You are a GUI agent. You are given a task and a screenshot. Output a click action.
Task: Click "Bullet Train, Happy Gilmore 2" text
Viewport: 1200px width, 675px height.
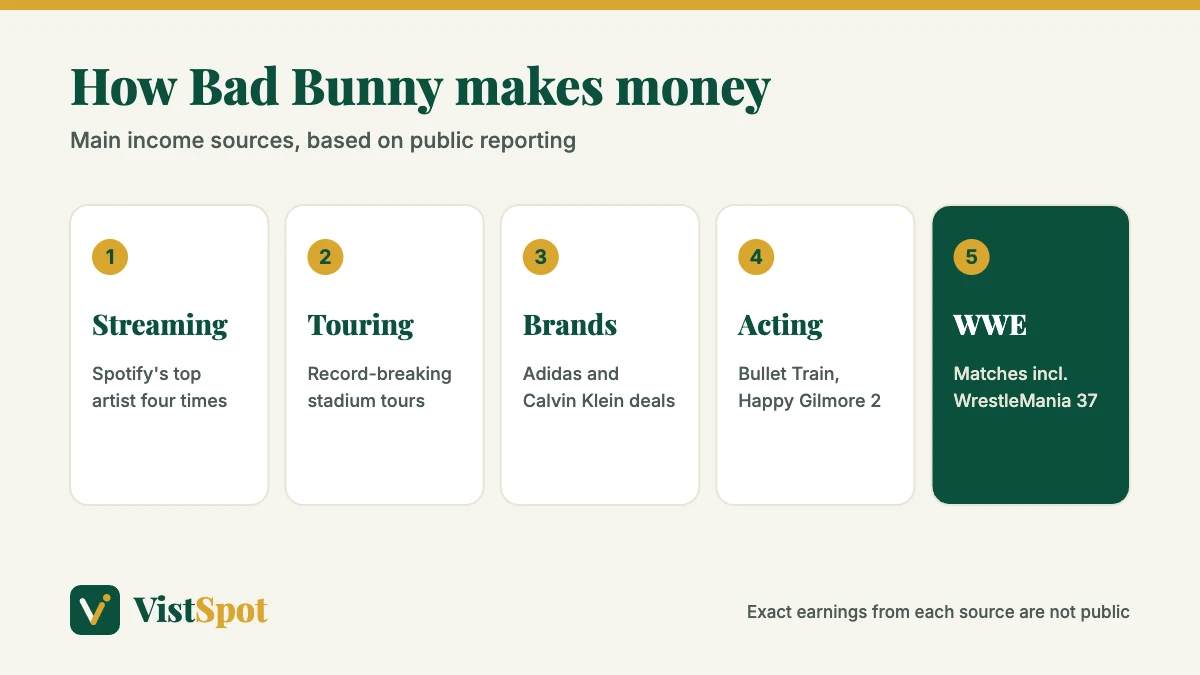click(809, 387)
